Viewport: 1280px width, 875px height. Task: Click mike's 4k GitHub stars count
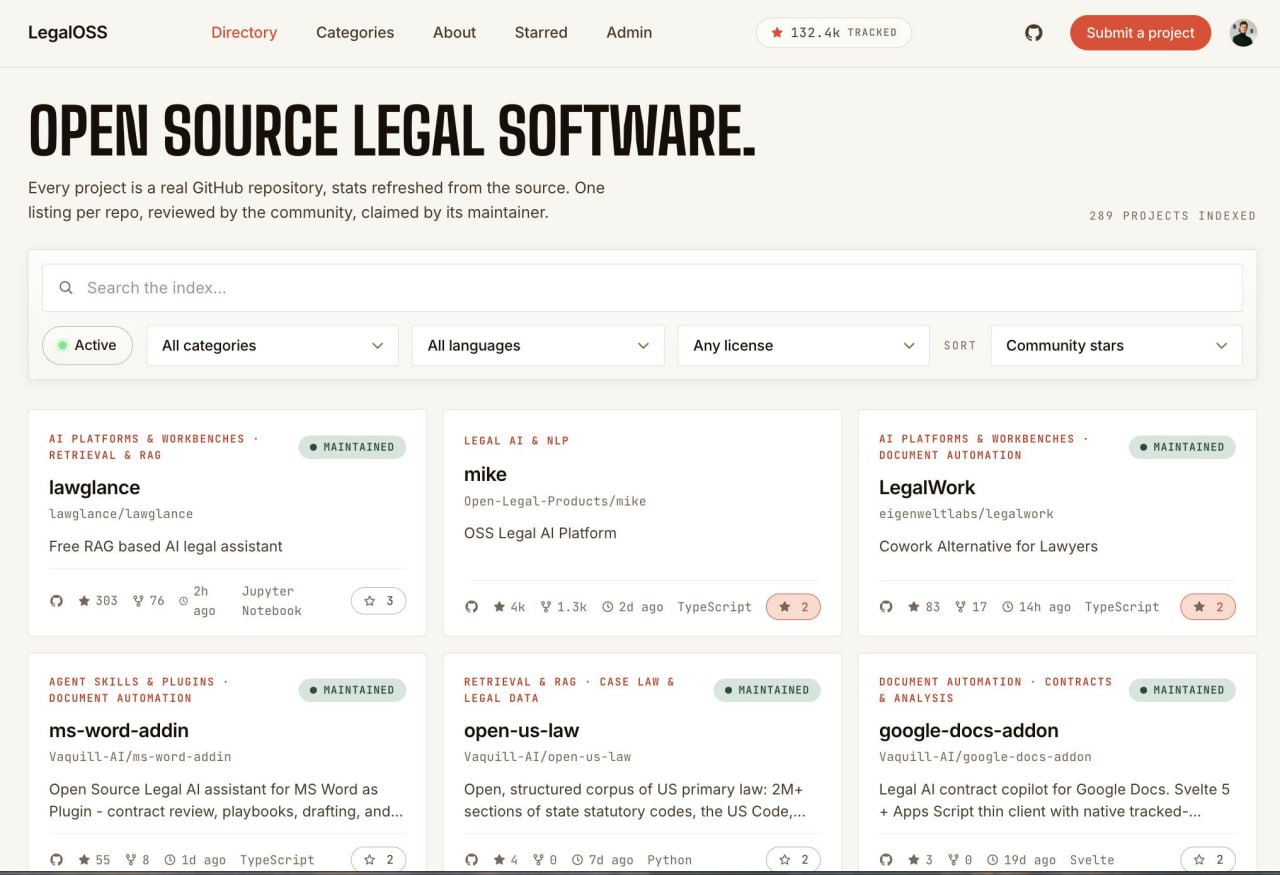(x=509, y=607)
